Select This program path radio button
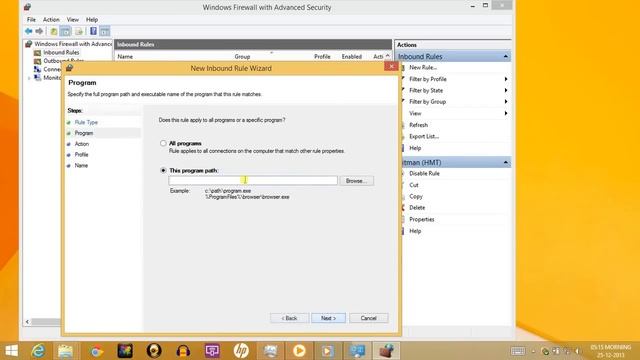This screenshot has width=640, height=360. click(163, 170)
